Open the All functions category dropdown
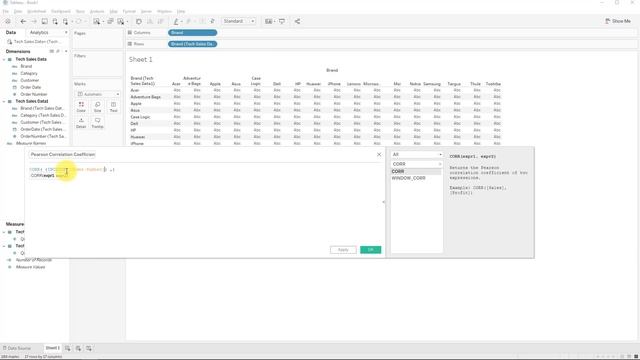 (417, 154)
